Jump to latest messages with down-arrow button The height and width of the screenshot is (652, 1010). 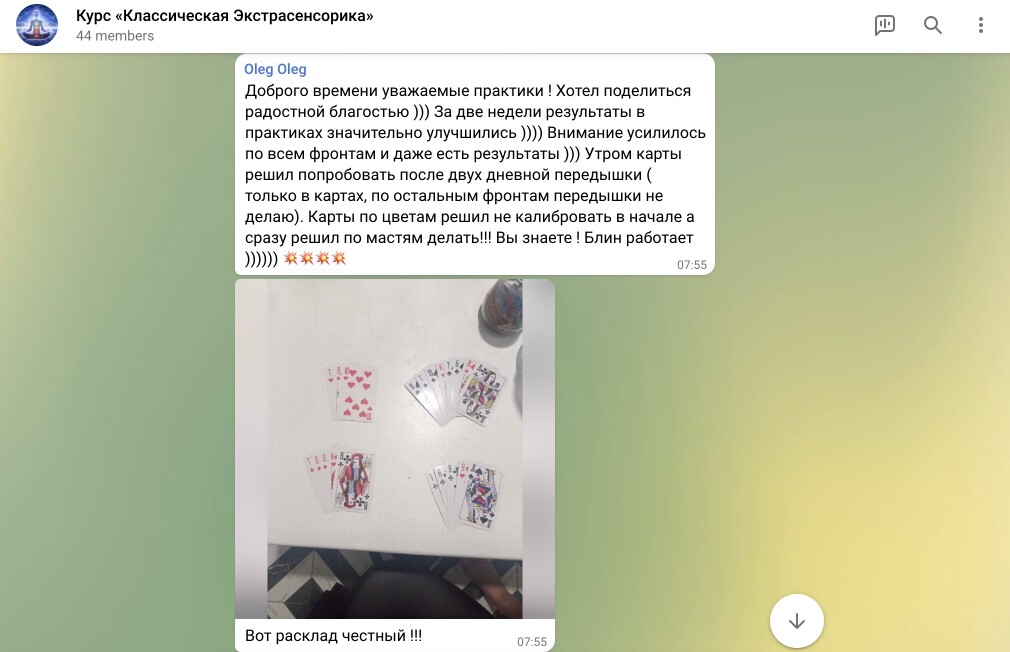click(797, 621)
